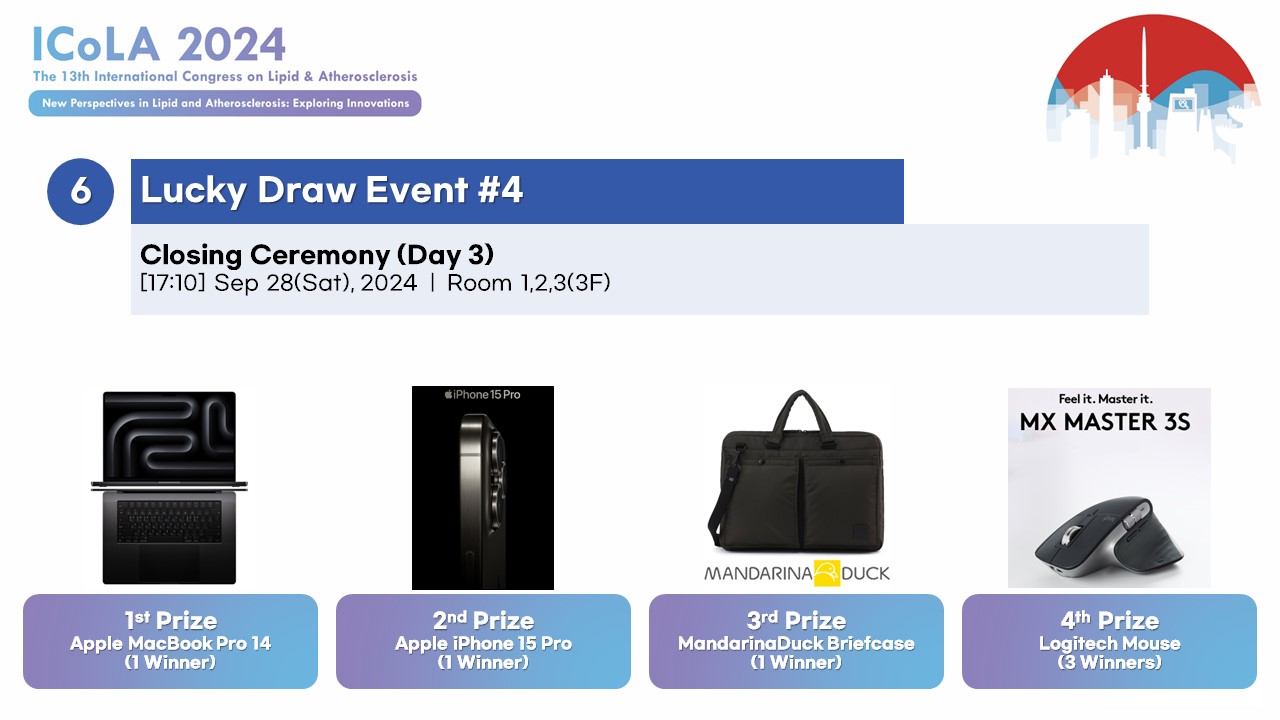The height and width of the screenshot is (720, 1280).
Task: Click the 3rd Prize MandarinaDuck Briefcase box
Action: tap(796, 641)
